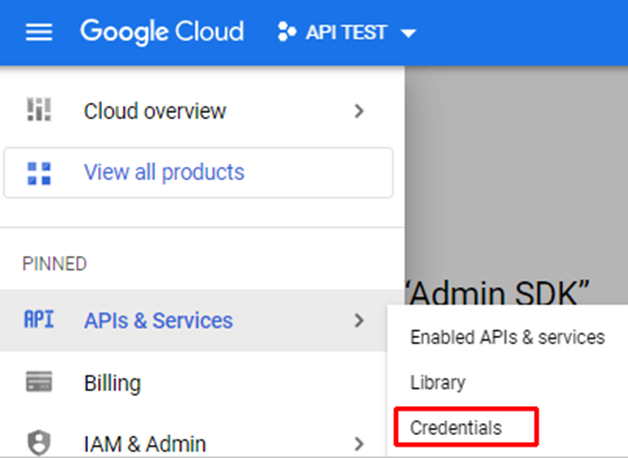Screen dimensions: 628x458
Task: Click the View all products grid icon
Action: tap(38, 173)
